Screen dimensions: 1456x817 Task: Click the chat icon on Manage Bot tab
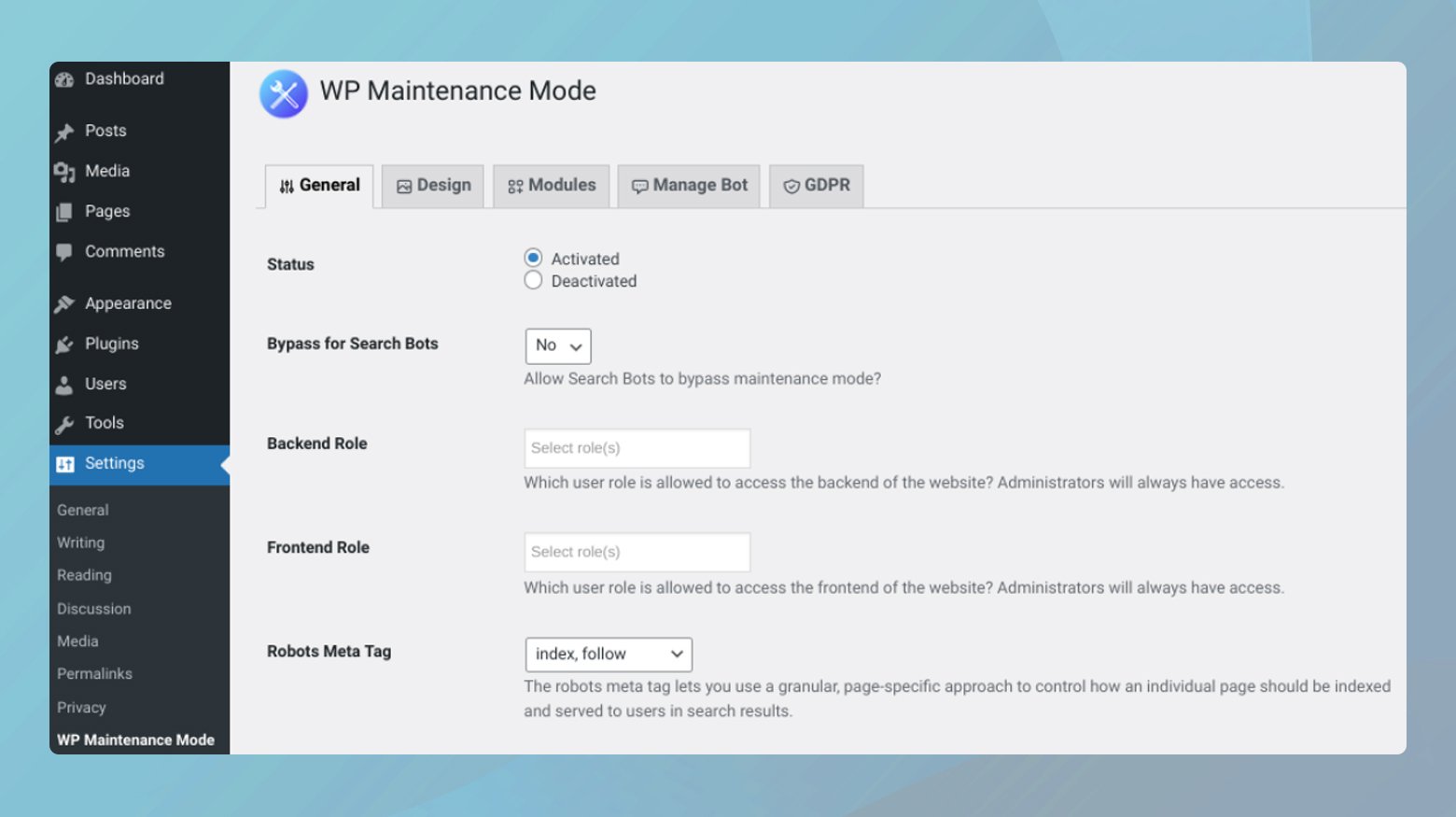click(640, 187)
